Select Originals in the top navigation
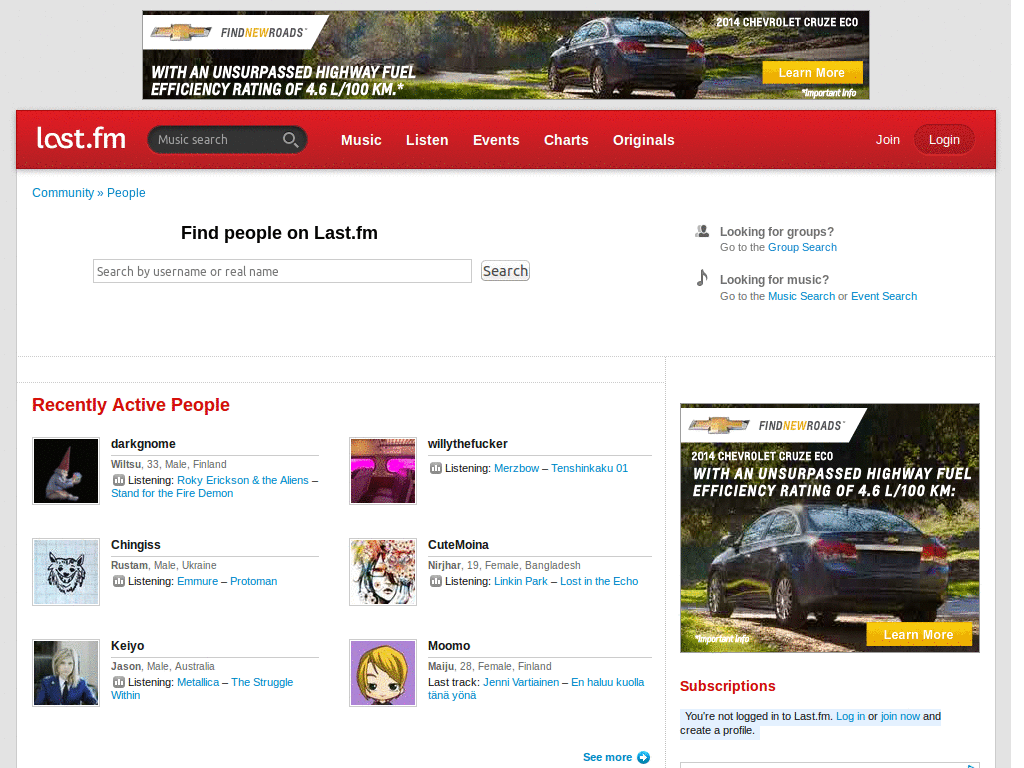1024x768 pixels. coord(643,140)
